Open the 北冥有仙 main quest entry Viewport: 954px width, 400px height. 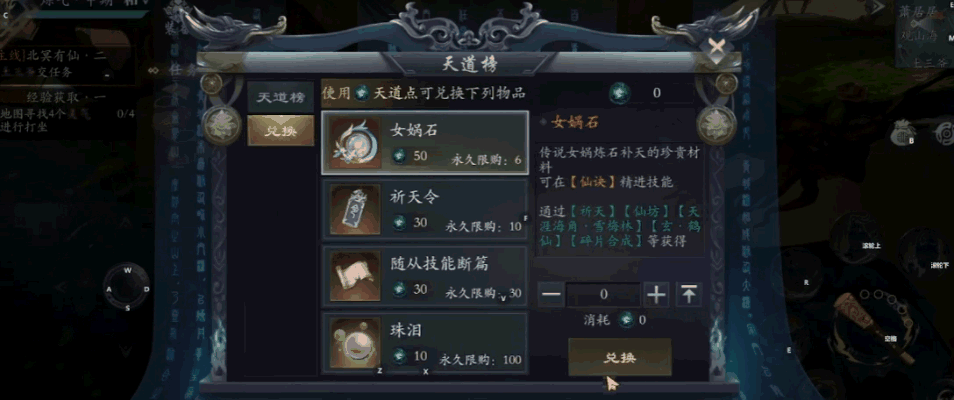point(60,56)
